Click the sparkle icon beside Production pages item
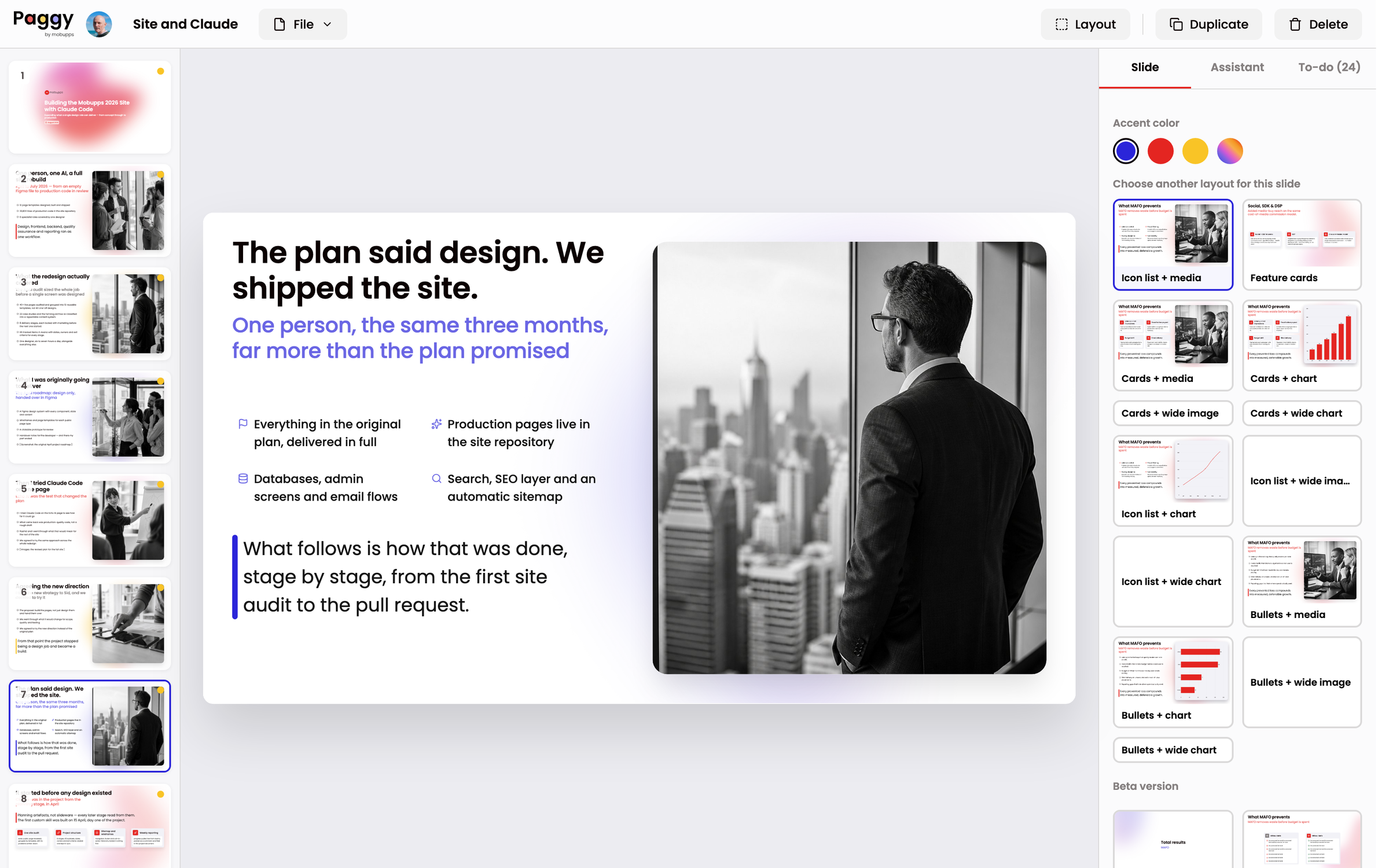Screen dimensions: 1389x868 pos(436,424)
